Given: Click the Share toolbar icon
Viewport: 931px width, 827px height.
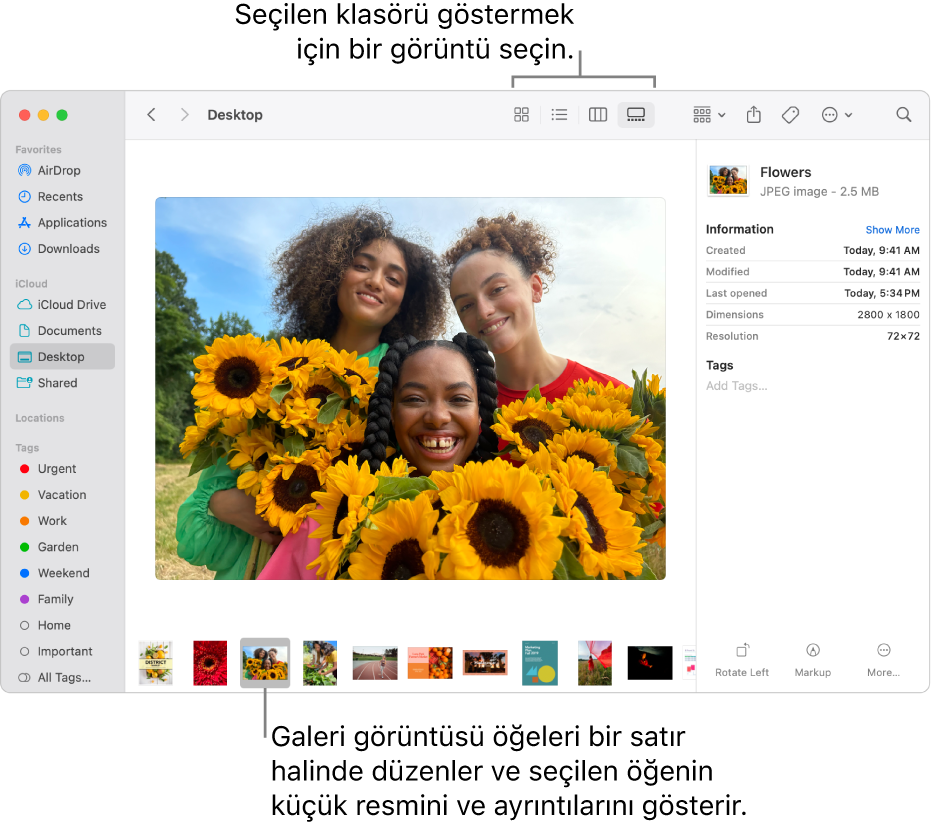Looking at the screenshot, I should pyautogui.click(x=753, y=115).
